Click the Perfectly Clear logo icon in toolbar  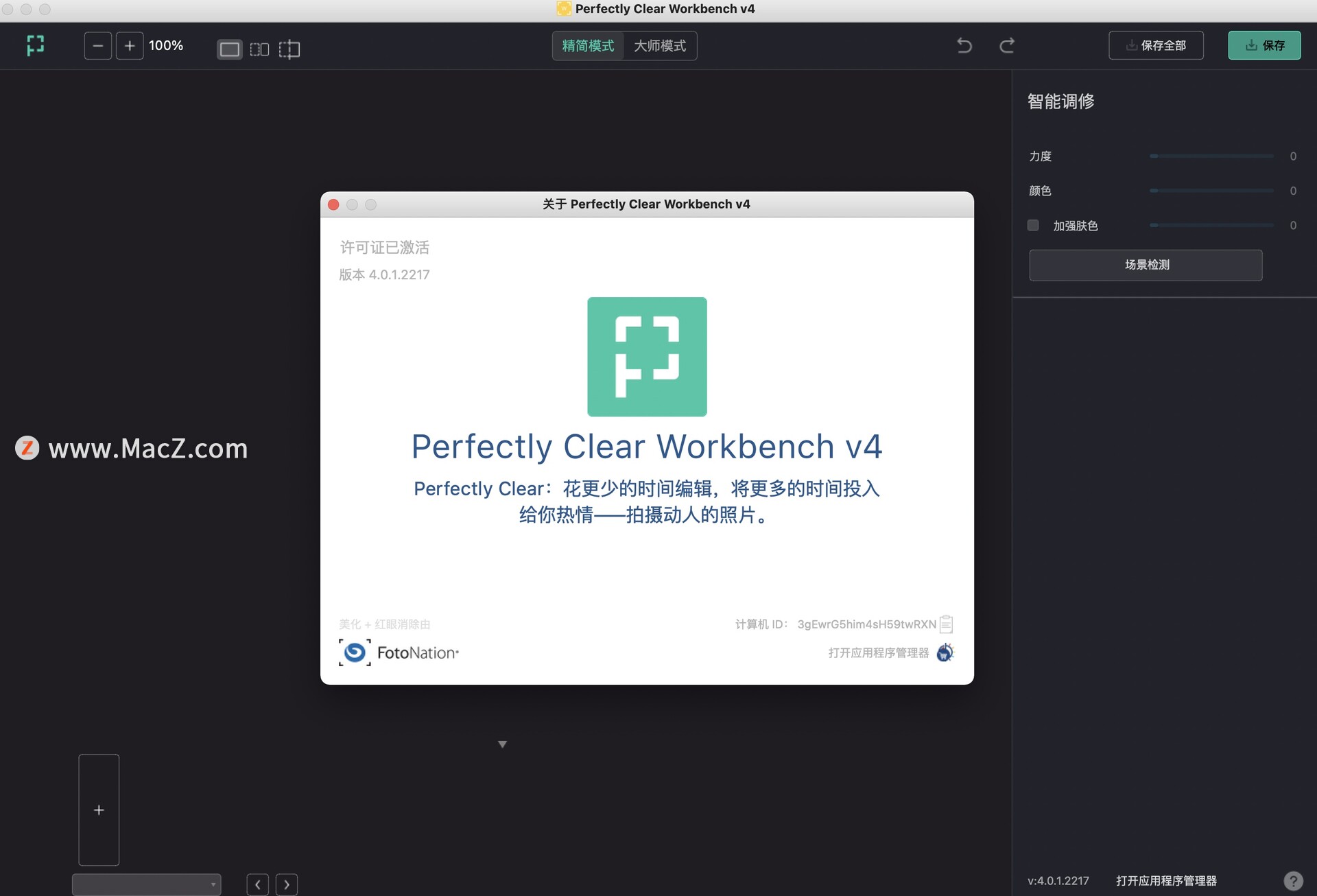(36, 45)
